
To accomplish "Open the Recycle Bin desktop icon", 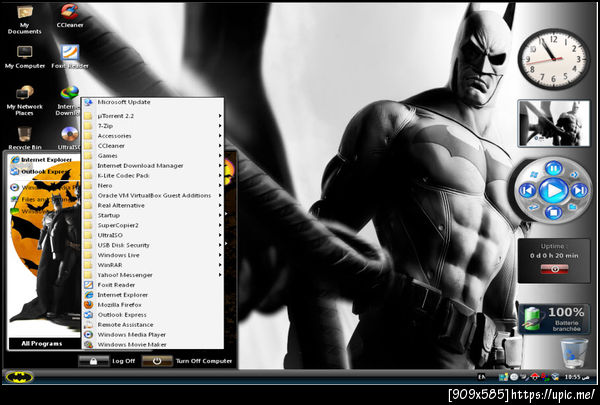I will pyautogui.click(x=24, y=138).
